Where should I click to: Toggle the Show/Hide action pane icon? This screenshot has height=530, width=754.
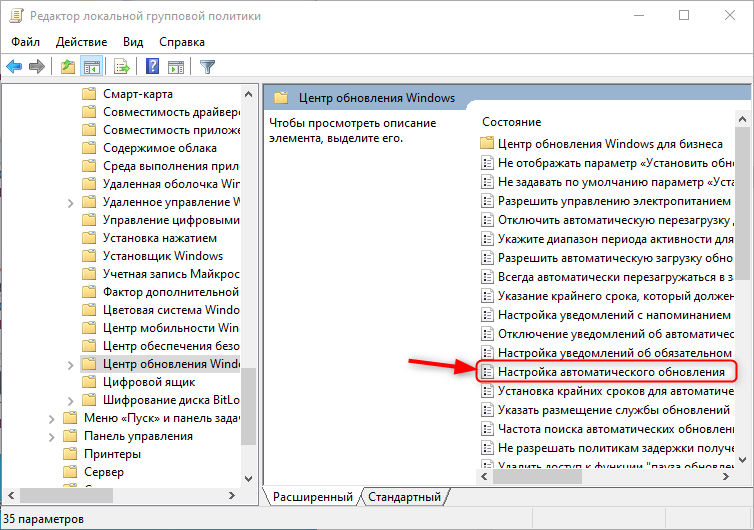[176, 66]
